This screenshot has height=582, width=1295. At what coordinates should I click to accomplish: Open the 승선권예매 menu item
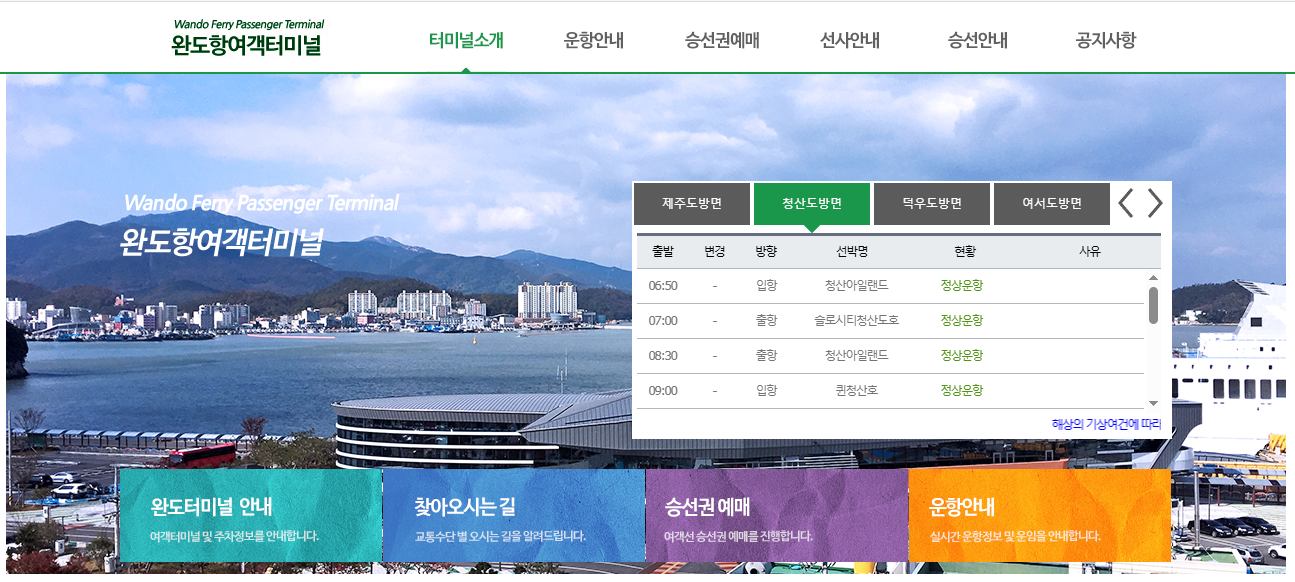point(721,38)
